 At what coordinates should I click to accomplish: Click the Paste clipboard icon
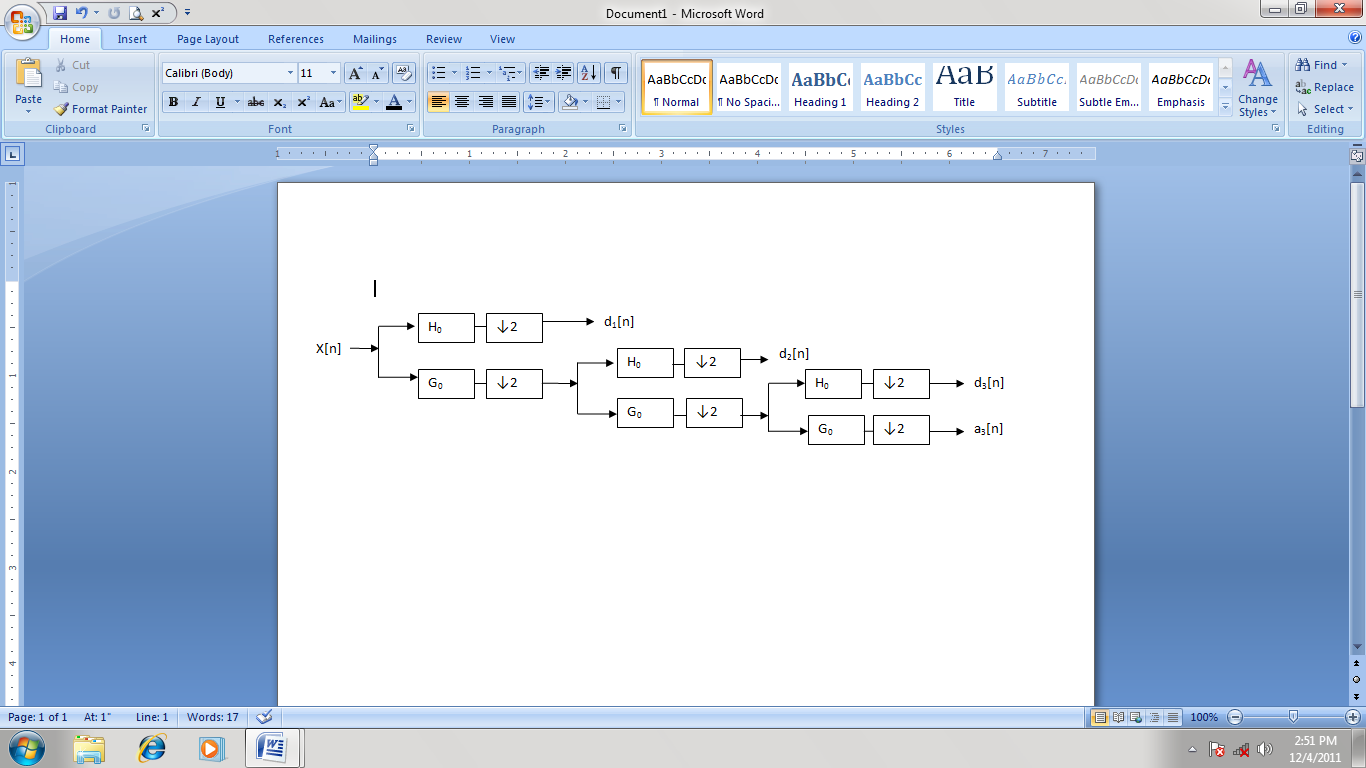[x=29, y=74]
